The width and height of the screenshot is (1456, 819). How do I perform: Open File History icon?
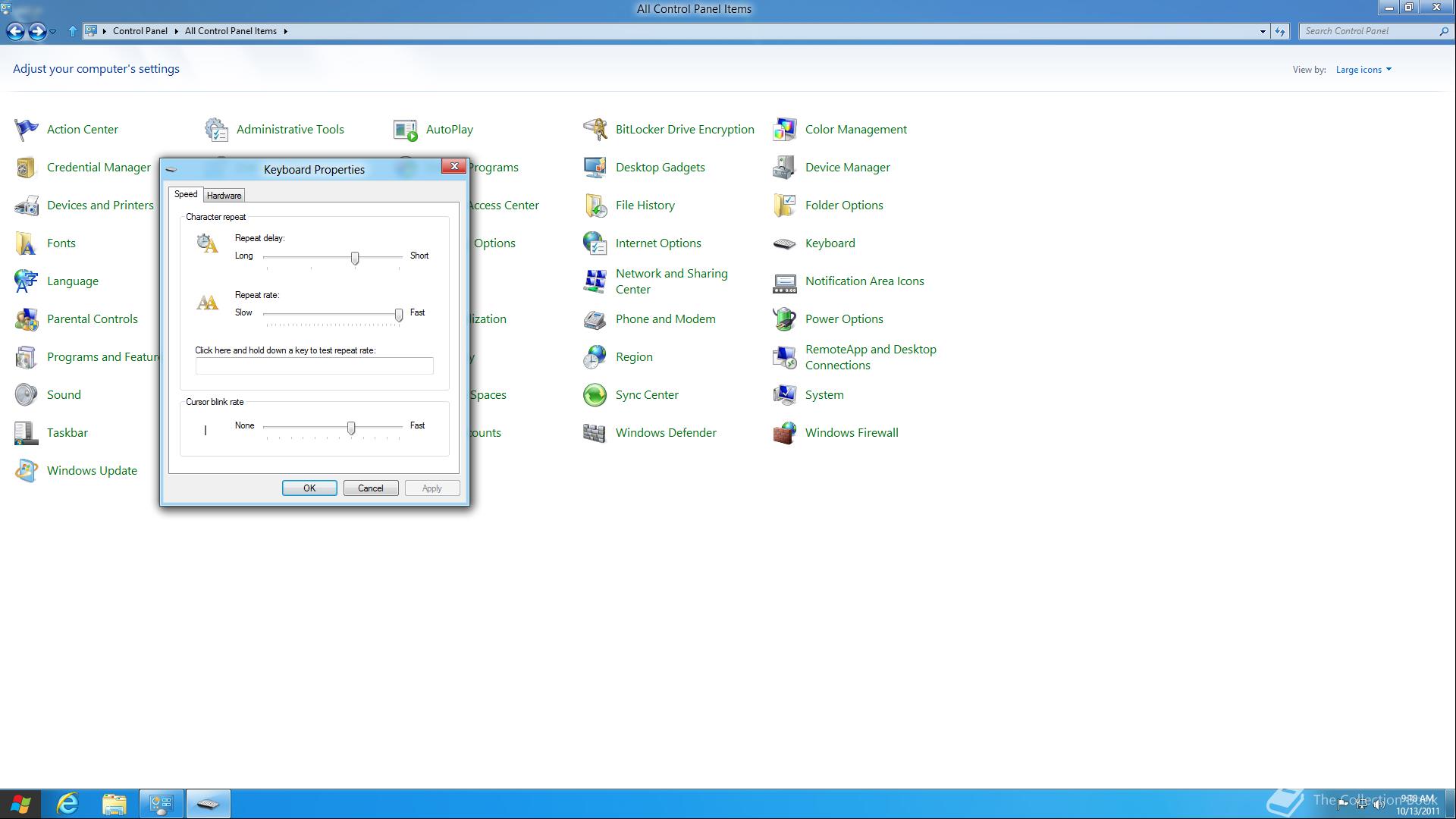click(595, 206)
